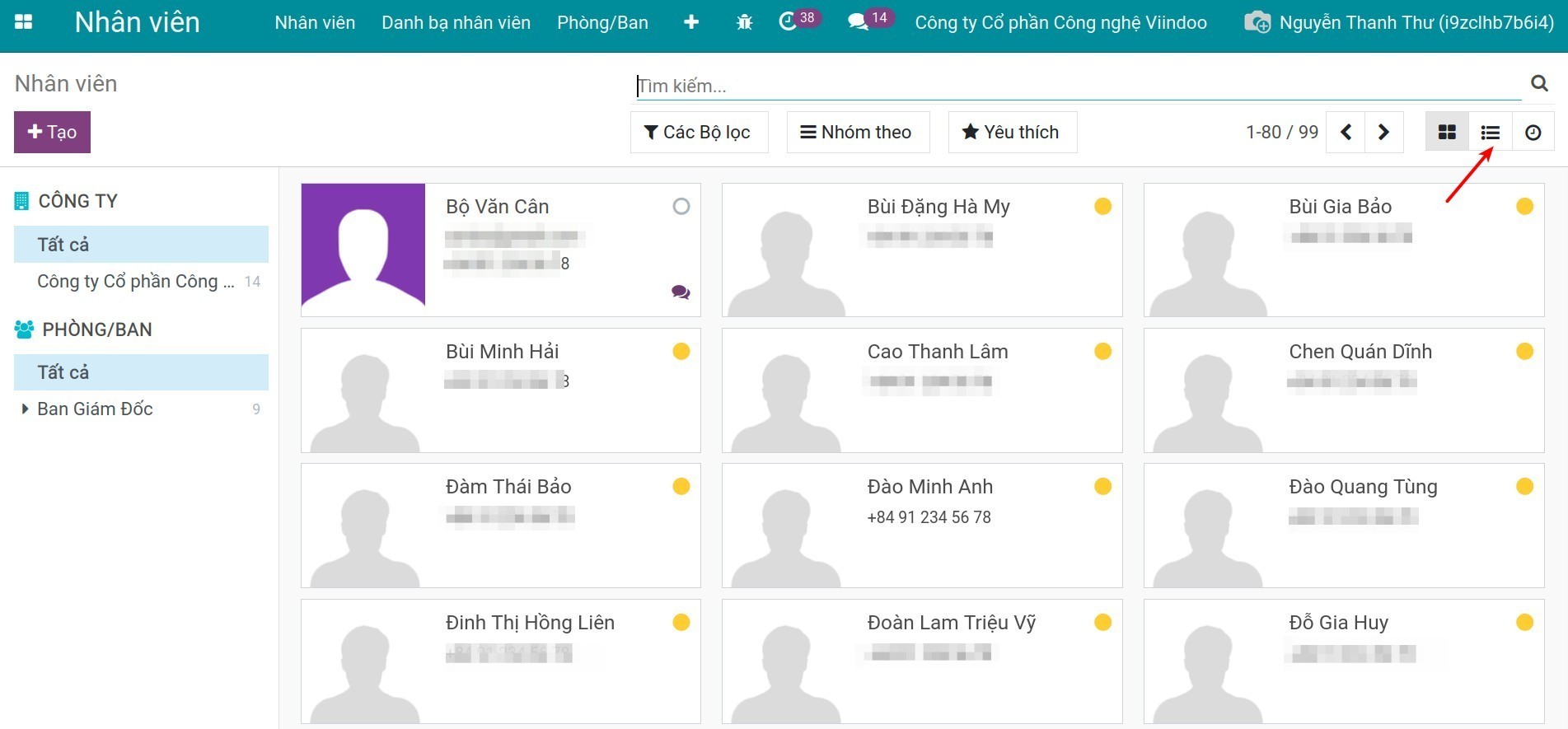The width and height of the screenshot is (1568, 729).
Task: Open conversations icon with 14 badge
Action: point(870,20)
